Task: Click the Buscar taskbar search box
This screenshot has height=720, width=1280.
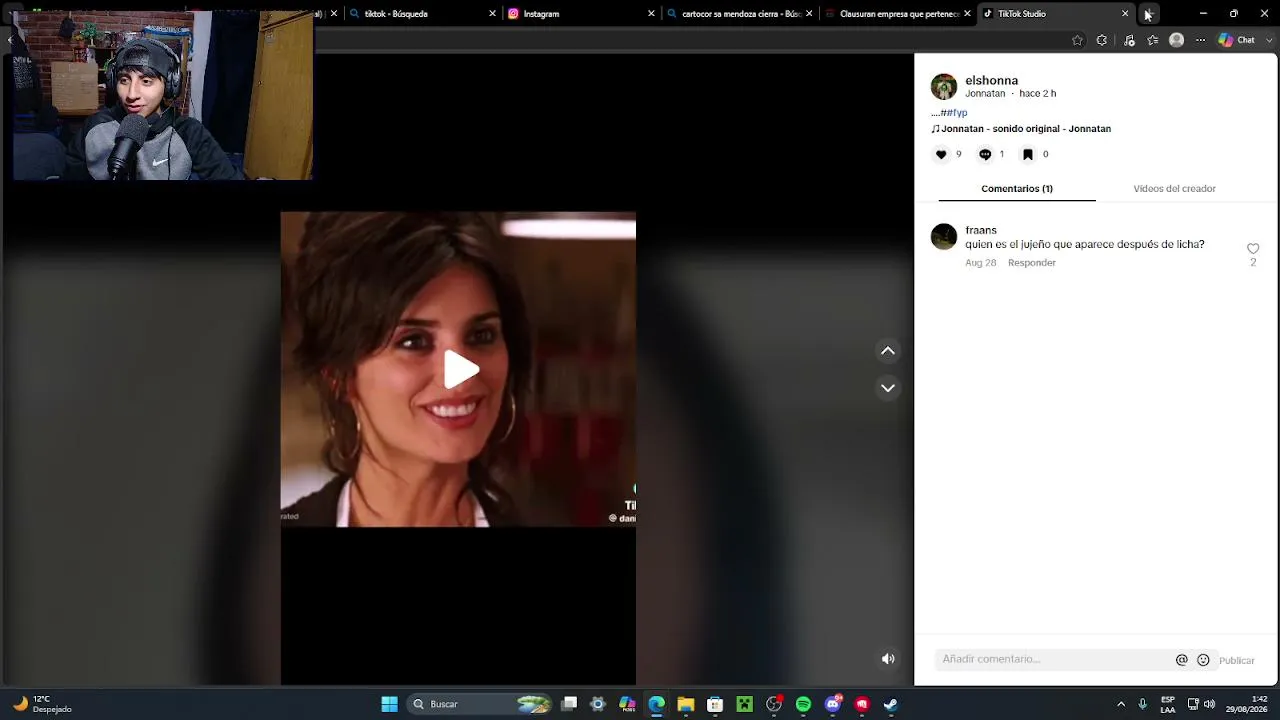Action: (x=481, y=704)
